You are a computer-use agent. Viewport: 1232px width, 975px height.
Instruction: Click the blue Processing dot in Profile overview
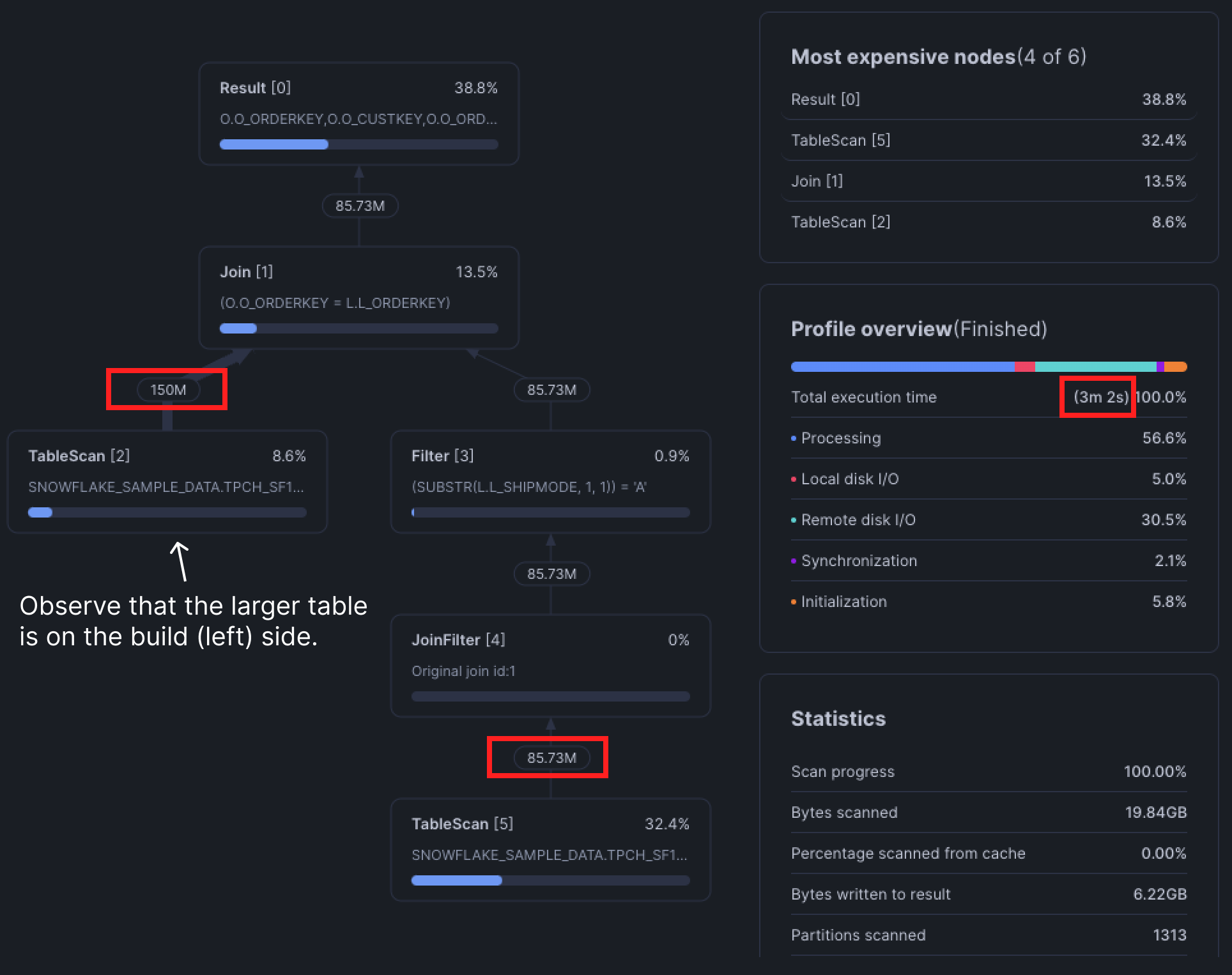[x=794, y=438]
